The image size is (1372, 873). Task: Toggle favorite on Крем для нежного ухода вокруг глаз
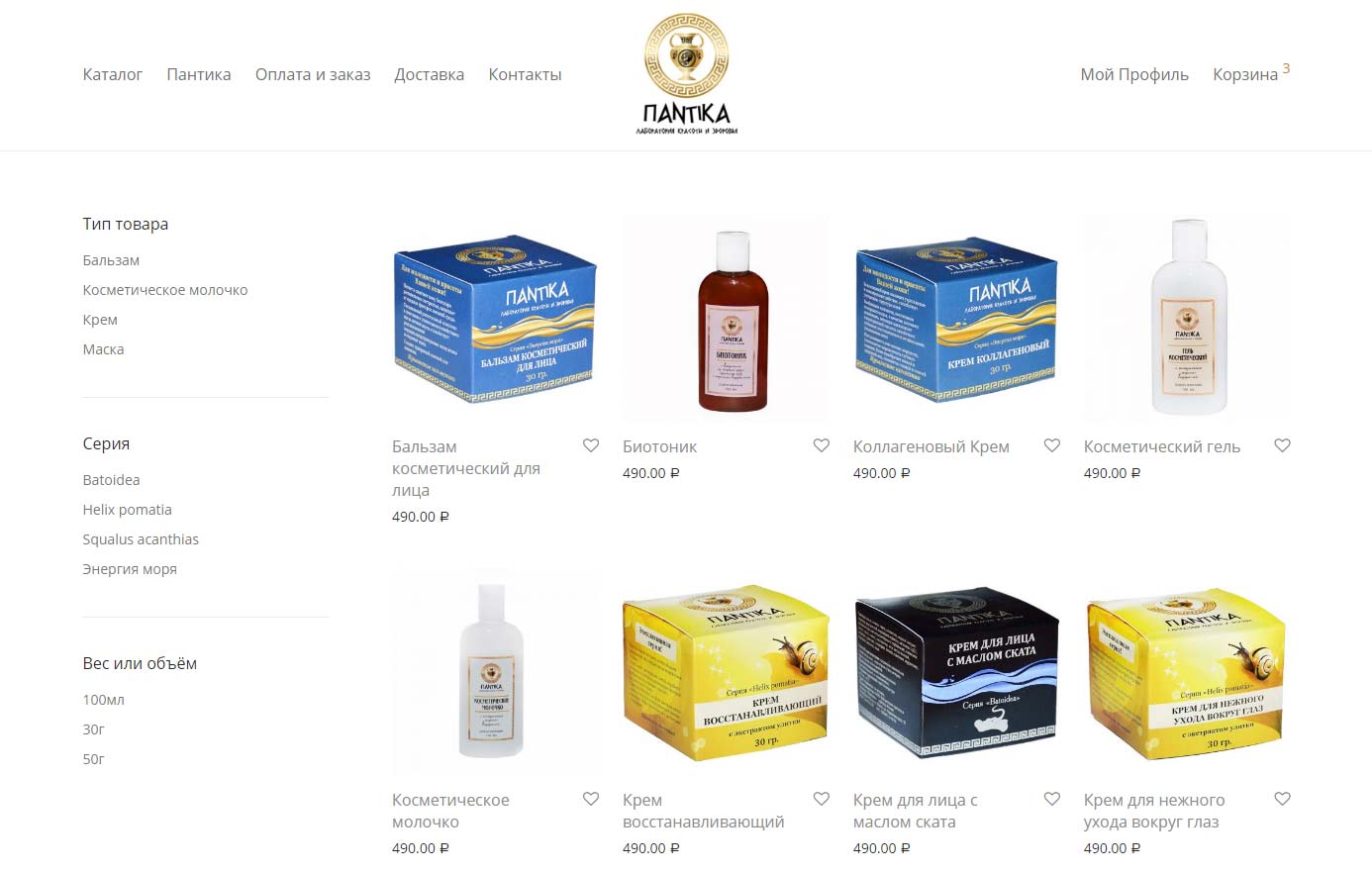[x=1283, y=799]
